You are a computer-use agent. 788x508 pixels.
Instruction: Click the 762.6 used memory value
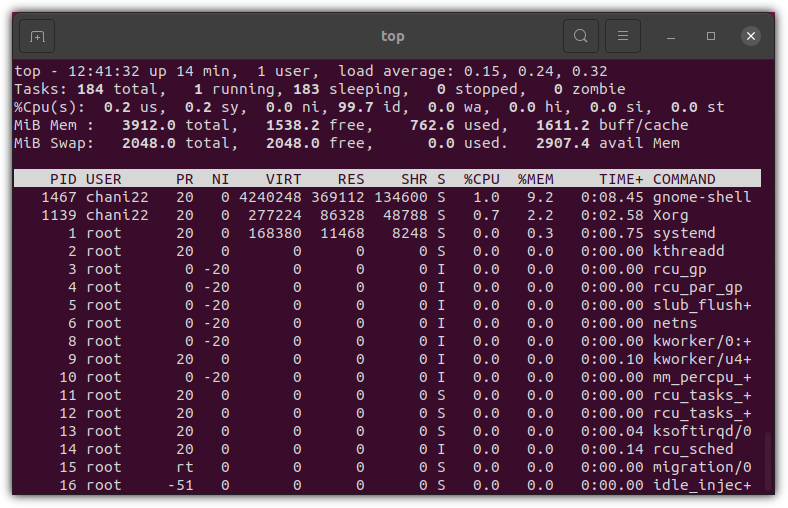(x=432, y=125)
